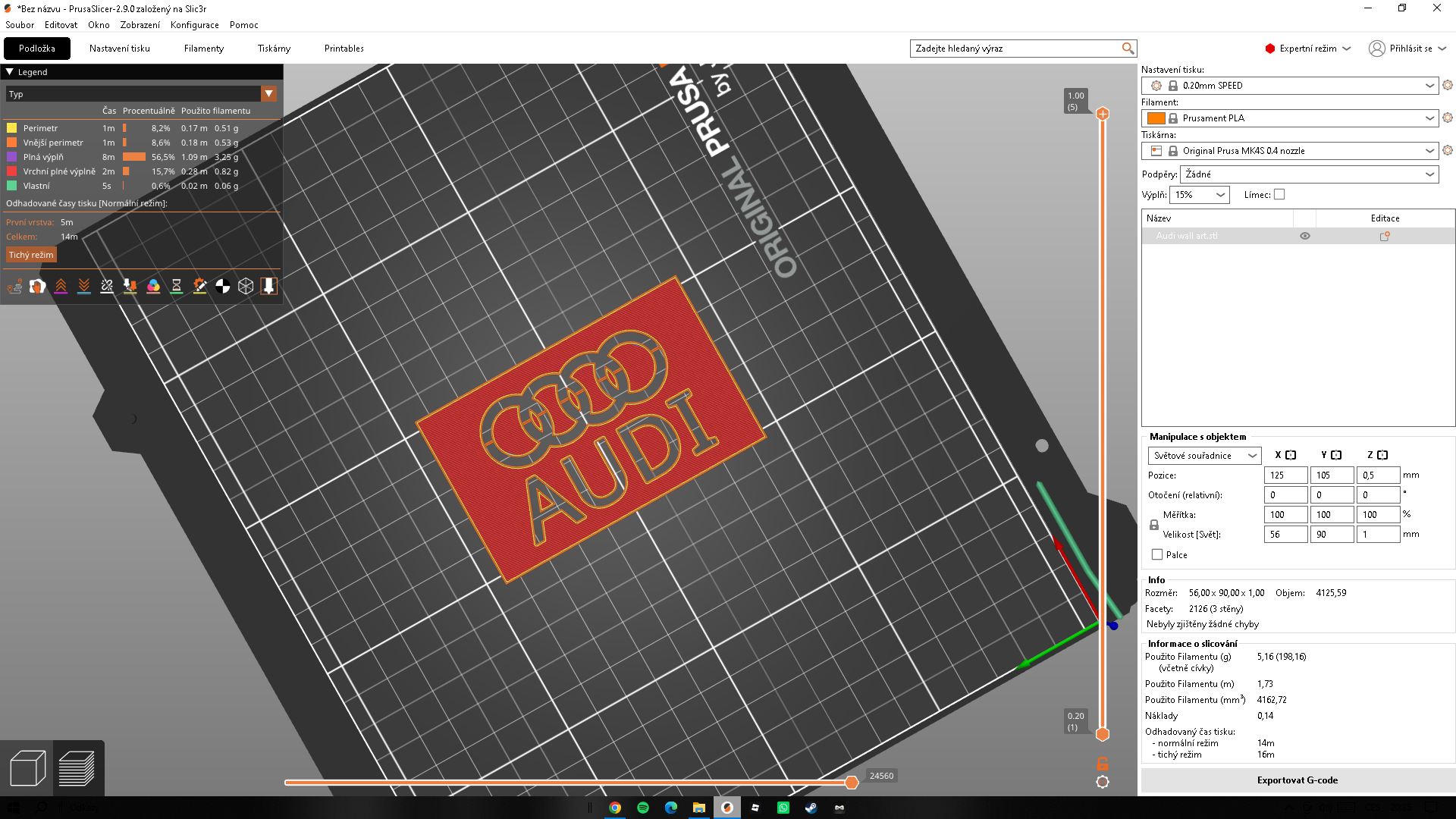1456x819 pixels.
Task: Toggle shells wireframe cube icon
Action: pos(246,286)
